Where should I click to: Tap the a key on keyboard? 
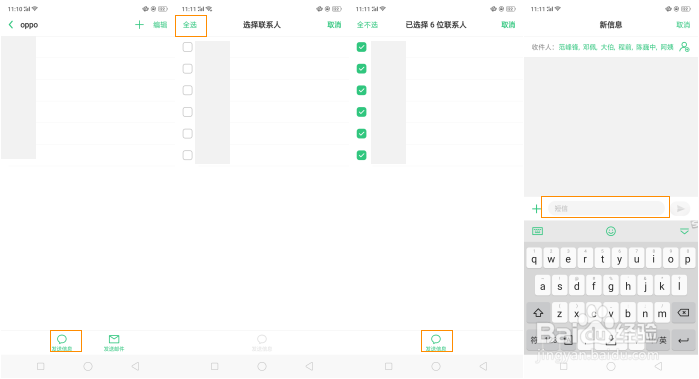pos(543,286)
